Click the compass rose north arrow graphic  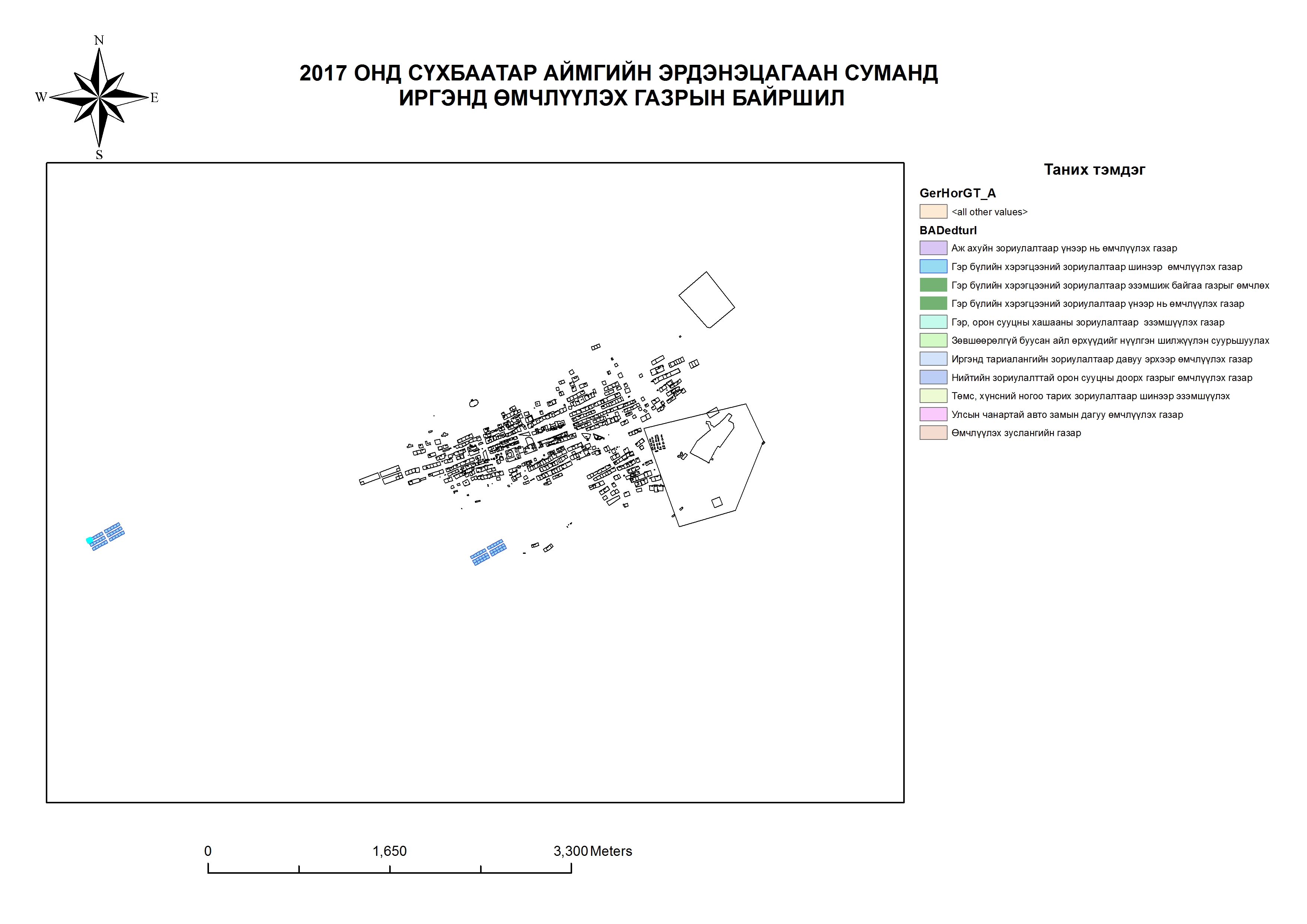click(99, 97)
